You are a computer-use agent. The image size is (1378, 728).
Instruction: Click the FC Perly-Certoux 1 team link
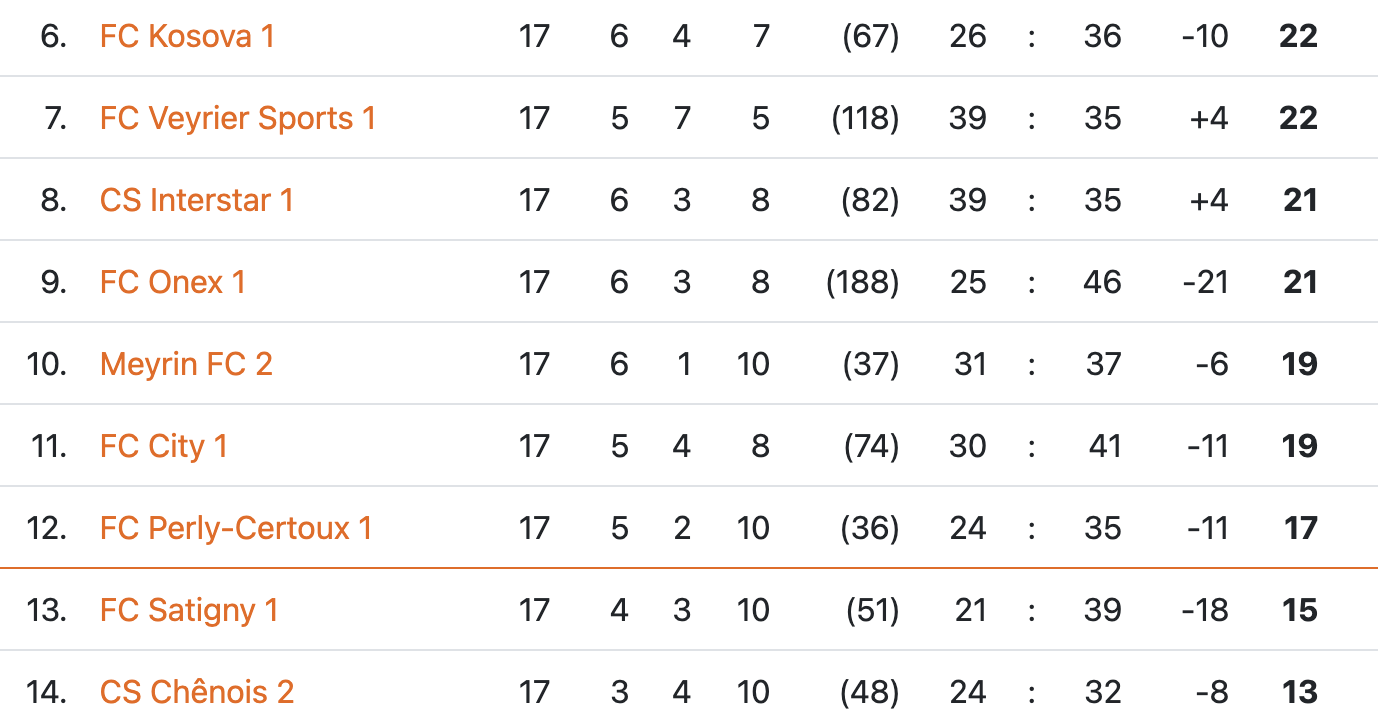click(x=236, y=529)
